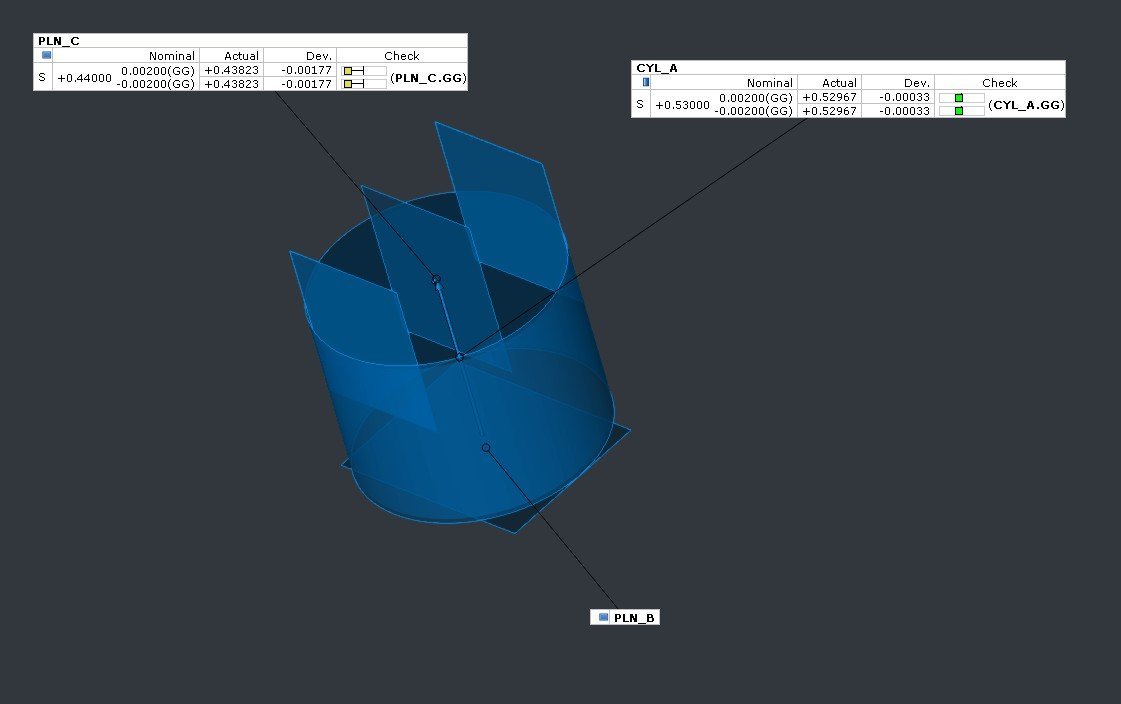Click the +0.53000 nominal value for CYL_A

coord(682,105)
